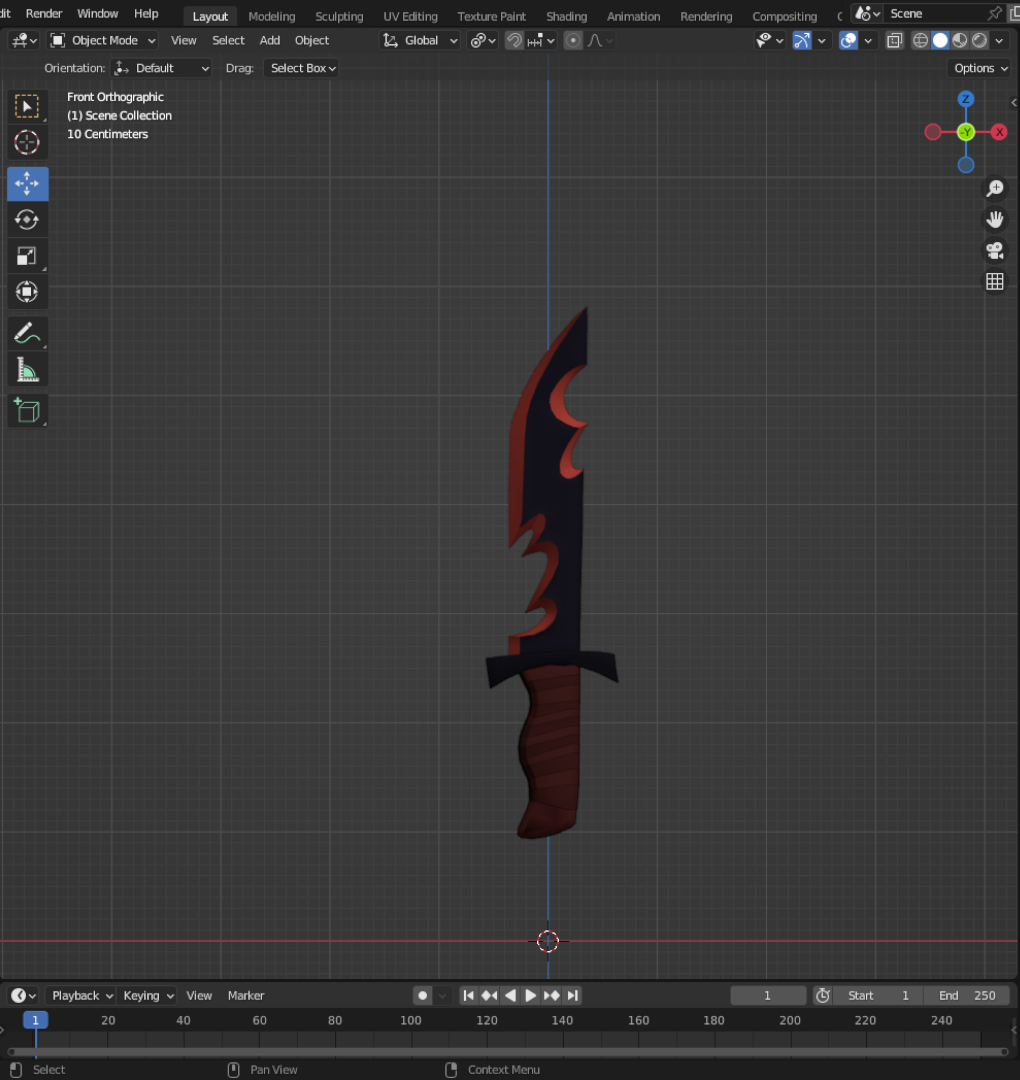Open snapping options dropdown

(541, 41)
